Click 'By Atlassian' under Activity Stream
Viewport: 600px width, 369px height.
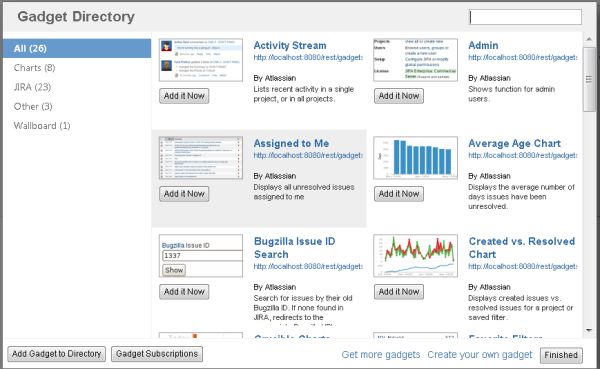pos(275,78)
